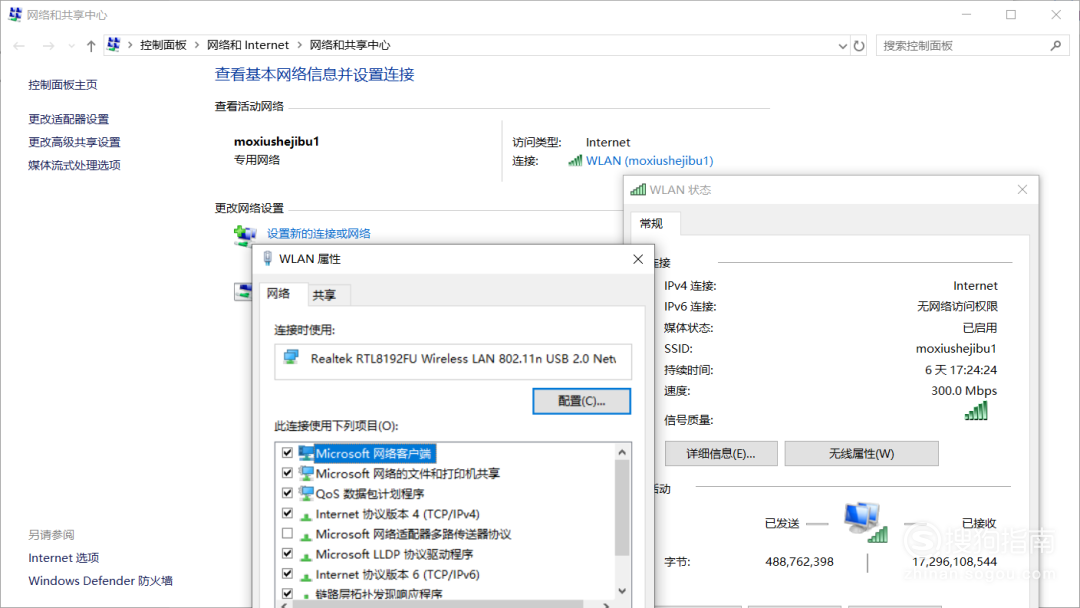
Task: Check Microsoft 网络适配器多路传送器协议 checkbox
Action: click(x=287, y=534)
